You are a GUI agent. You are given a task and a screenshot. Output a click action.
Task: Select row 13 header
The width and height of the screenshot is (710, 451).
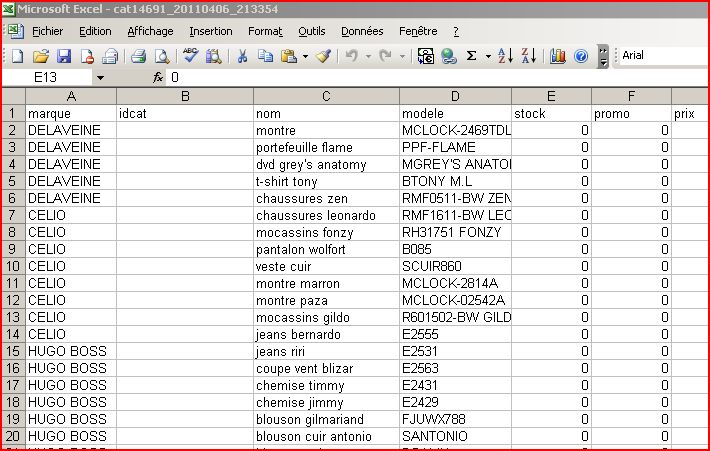pyautogui.click(x=13, y=317)
